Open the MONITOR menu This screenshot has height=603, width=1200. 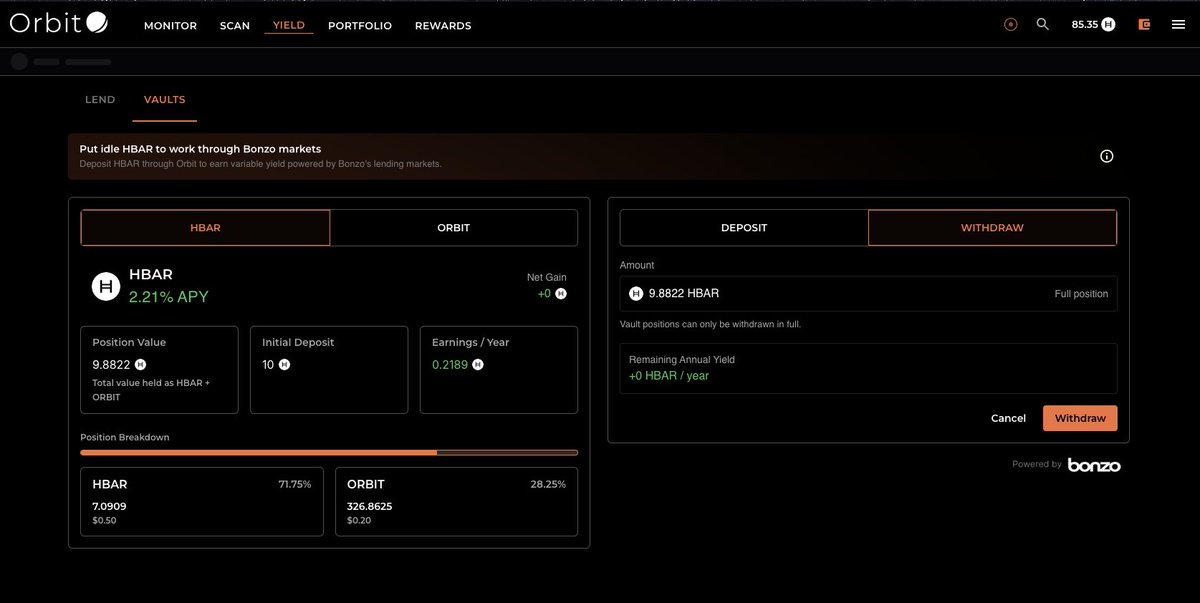[170, 26]
